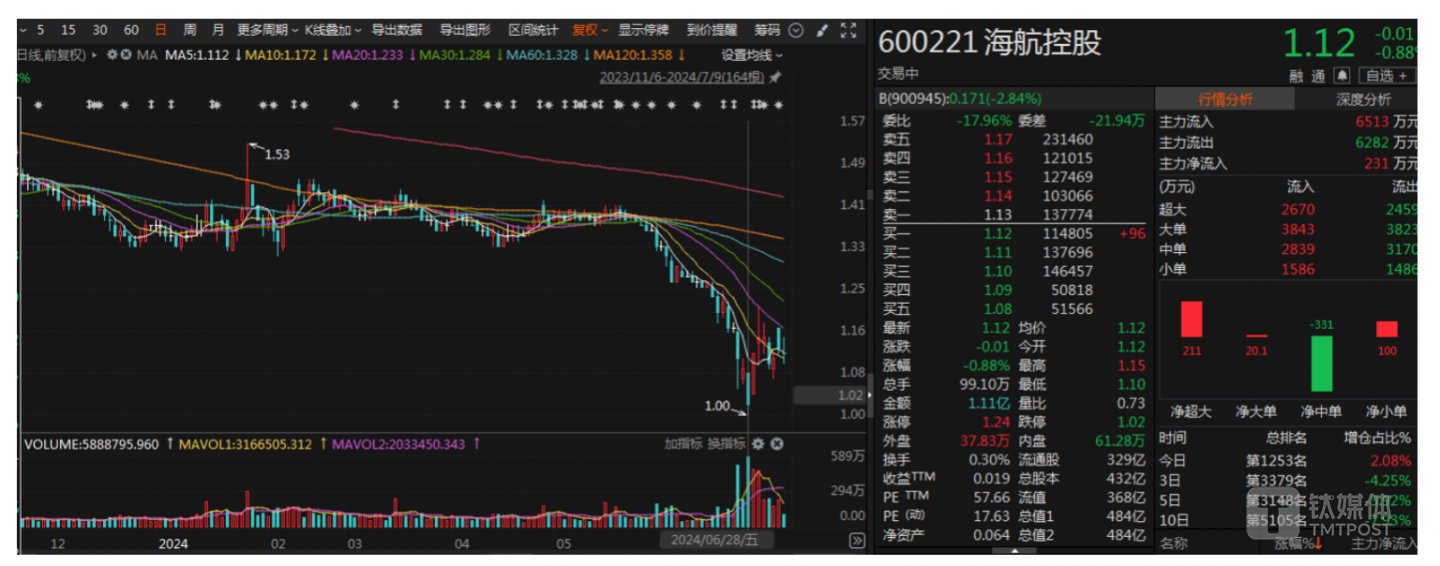Image resolution: width=1440 pixels, height=566 pixels.
Task: Click the fullscreen expand icon in chart toolbar
Action: 848,30
